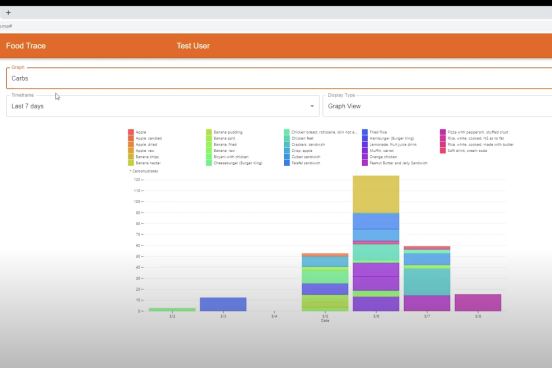Click the Biryani with chicken legend label

point(231,157)
